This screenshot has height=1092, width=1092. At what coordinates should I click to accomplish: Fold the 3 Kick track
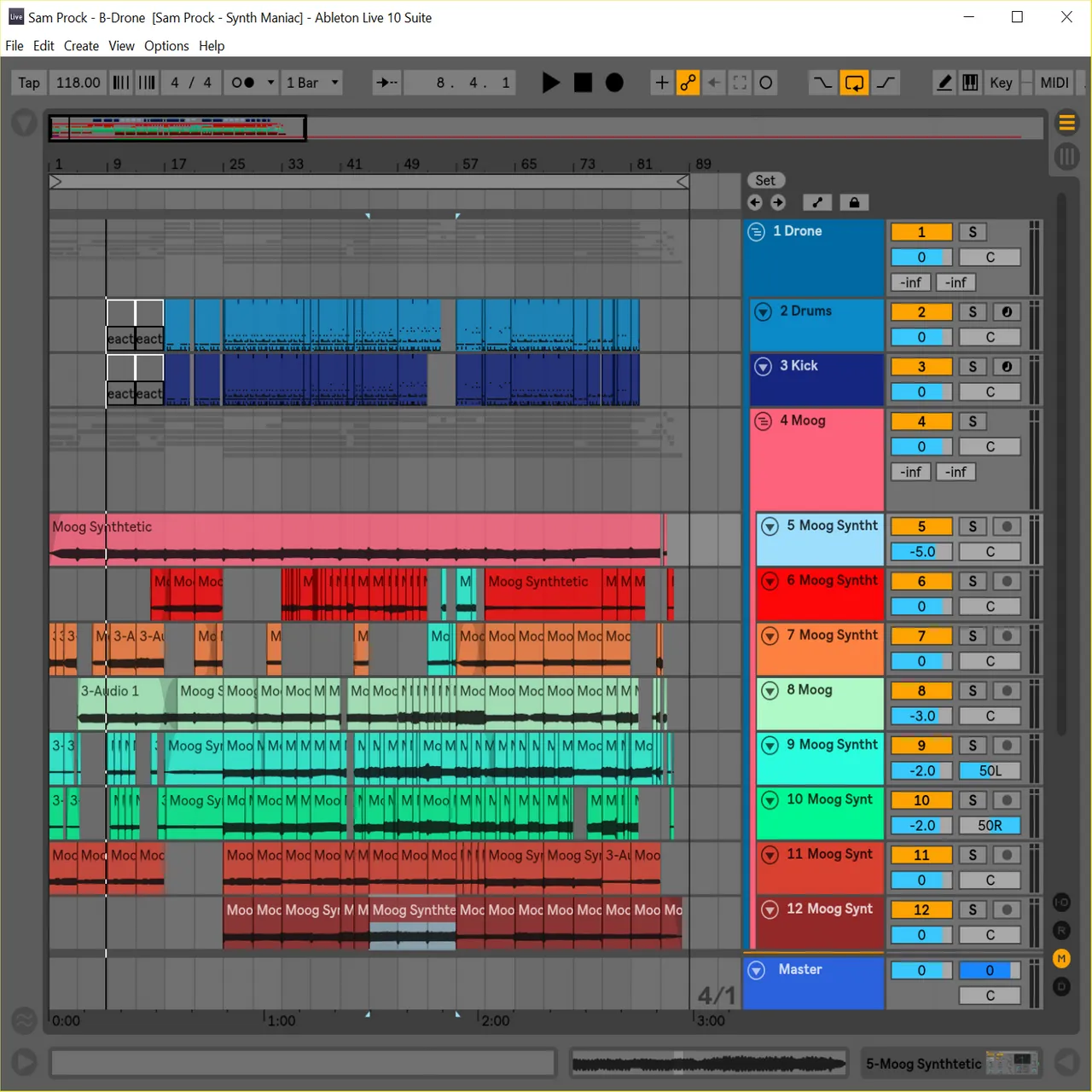[764, 366]
